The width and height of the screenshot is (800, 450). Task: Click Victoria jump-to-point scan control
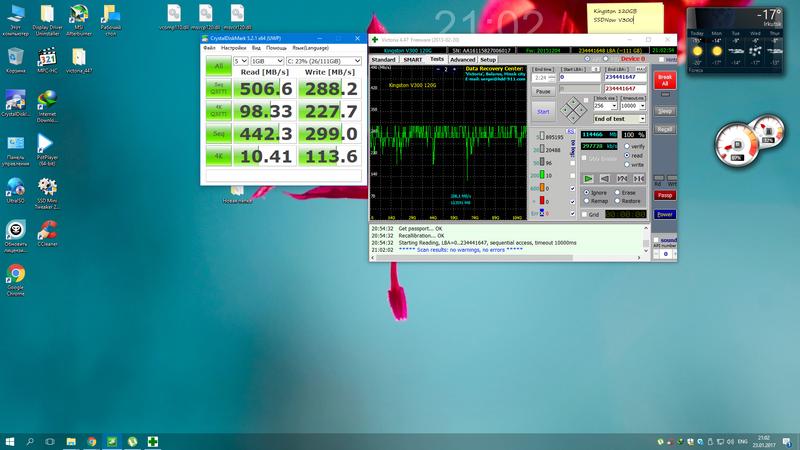[x=639, y=179]
